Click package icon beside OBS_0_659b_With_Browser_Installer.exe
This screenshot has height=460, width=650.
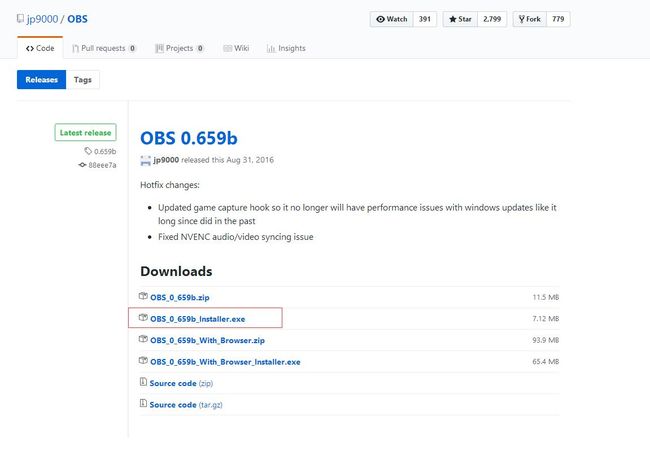point(143,361)
